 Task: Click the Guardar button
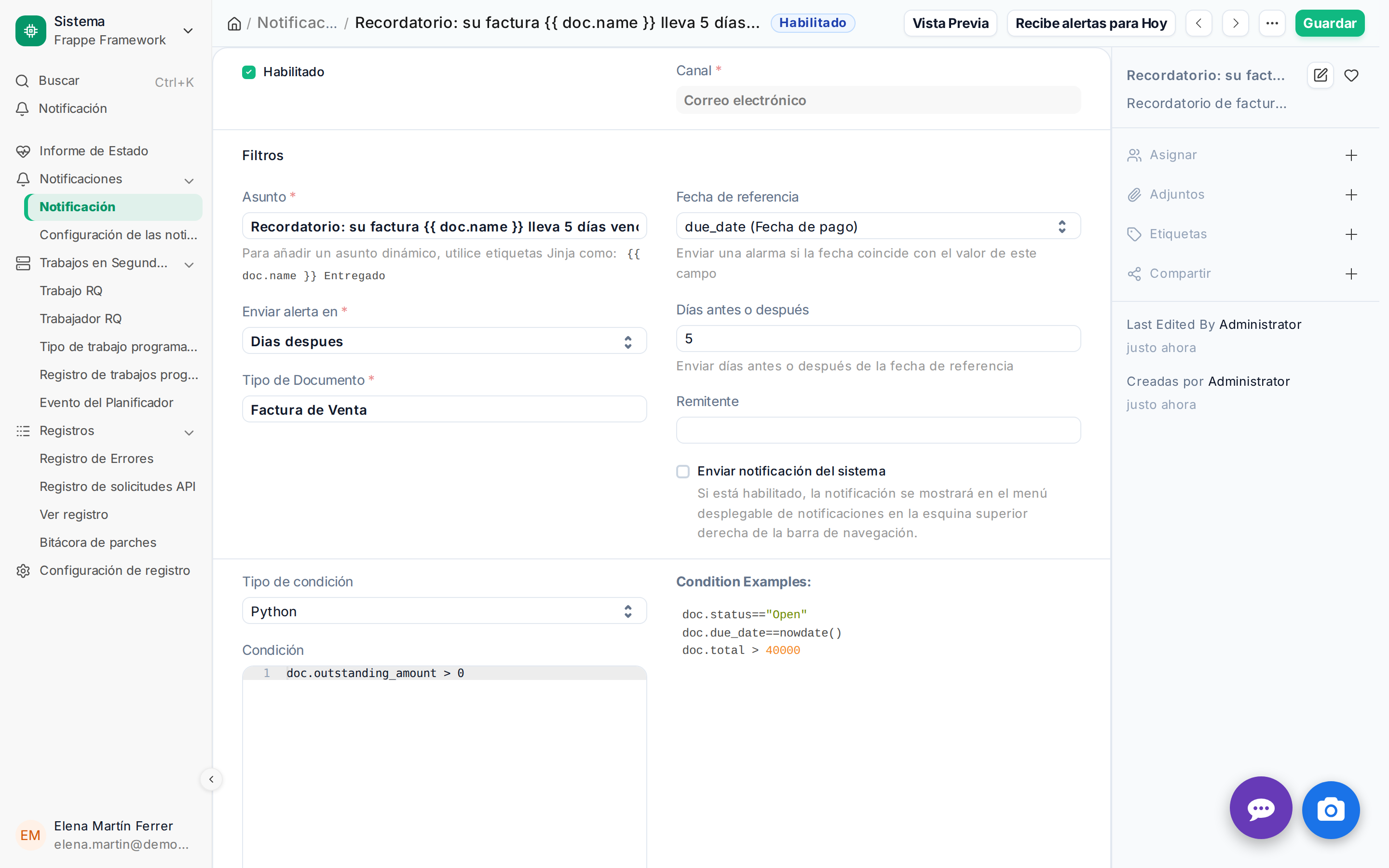coord(1329,24)
